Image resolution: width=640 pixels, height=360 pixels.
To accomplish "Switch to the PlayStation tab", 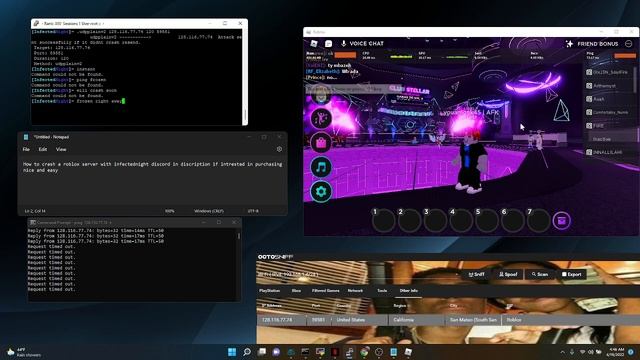I will point(269,291).
